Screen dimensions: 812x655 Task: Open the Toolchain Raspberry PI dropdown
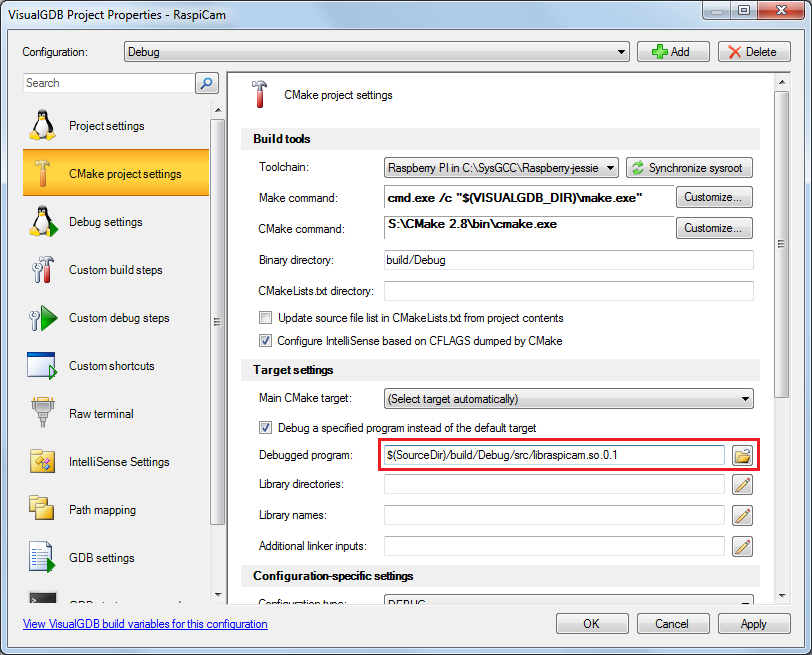coord(501,168)
